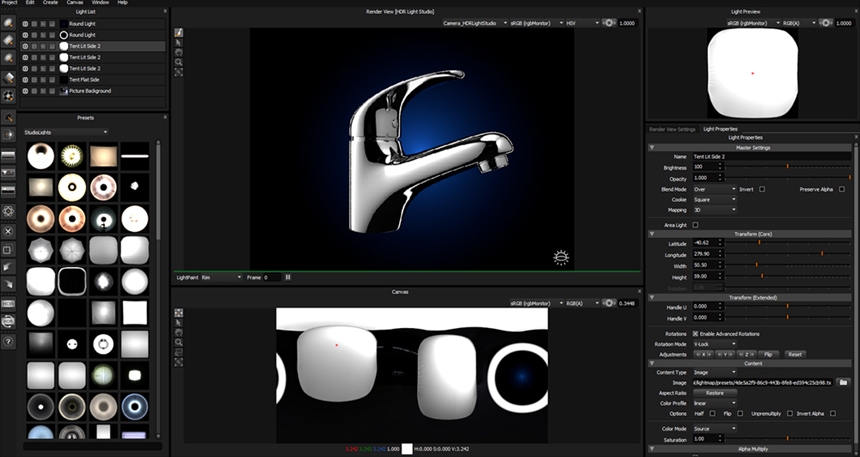Click the gradient background icon in left toolbar
The image size is (860, 457).
(8, 156)
